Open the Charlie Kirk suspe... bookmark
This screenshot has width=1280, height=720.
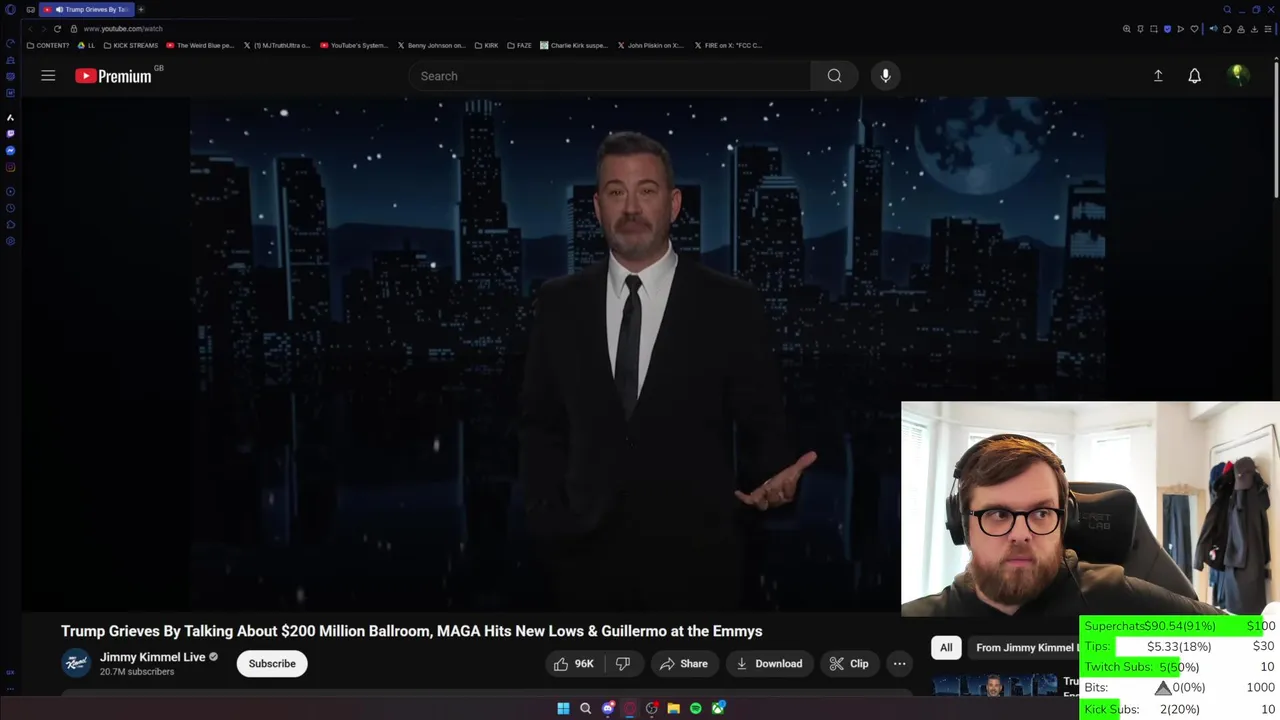pyautogui.click(x=574, y=45)
